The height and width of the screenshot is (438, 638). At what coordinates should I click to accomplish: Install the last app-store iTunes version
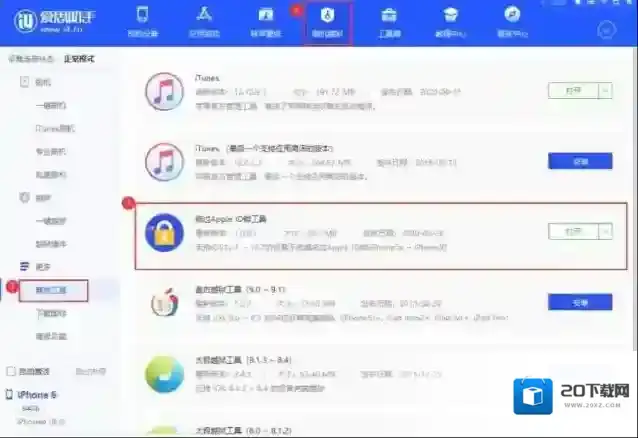[580, 161]
